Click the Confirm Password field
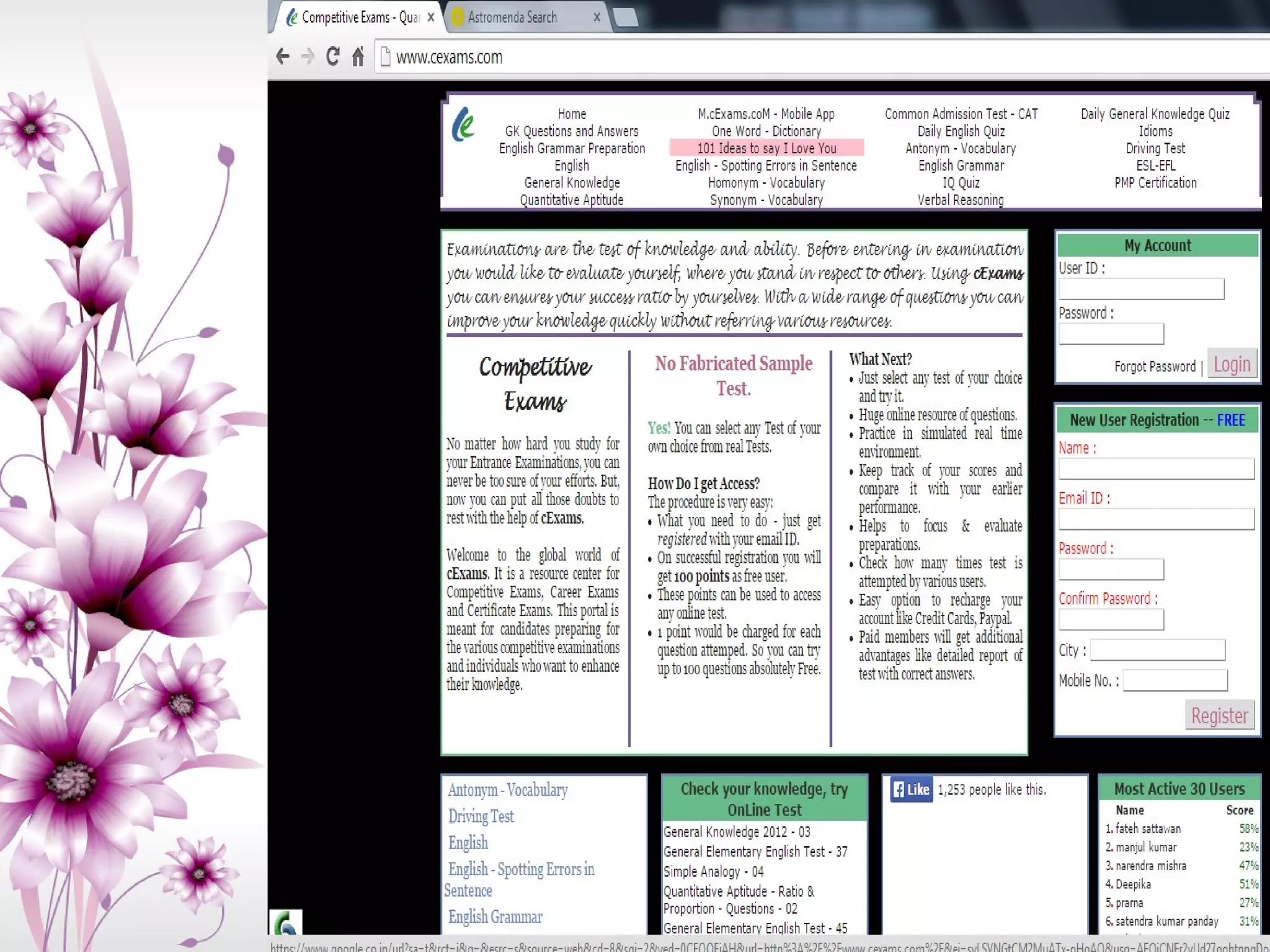 click(1111, 619)
